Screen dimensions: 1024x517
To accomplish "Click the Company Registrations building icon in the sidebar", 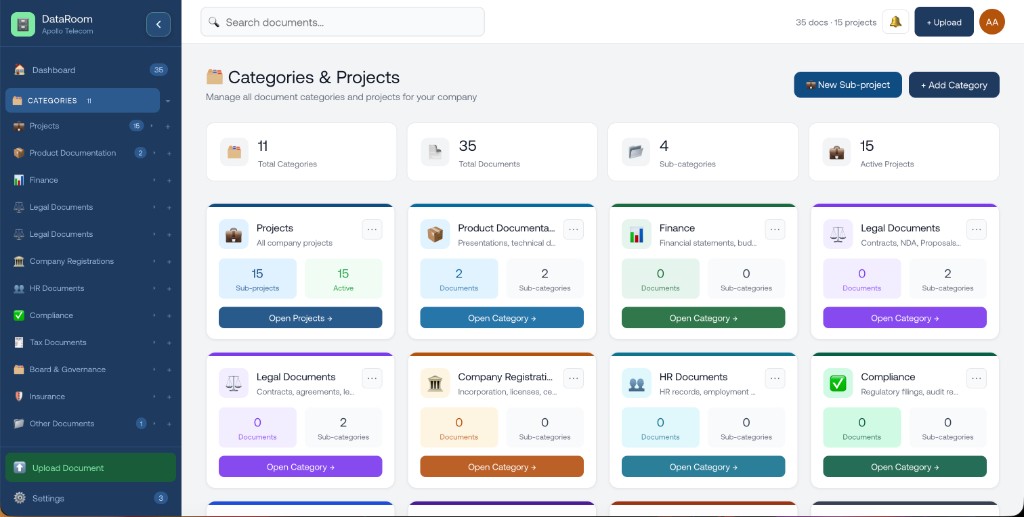I will pos(19,261).
